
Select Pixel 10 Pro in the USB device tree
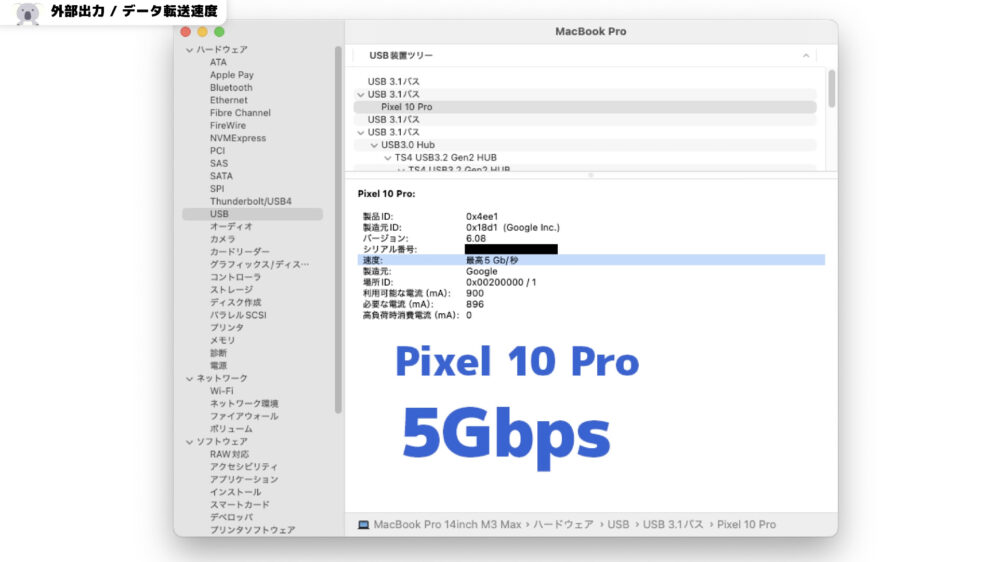pos(406,107)
